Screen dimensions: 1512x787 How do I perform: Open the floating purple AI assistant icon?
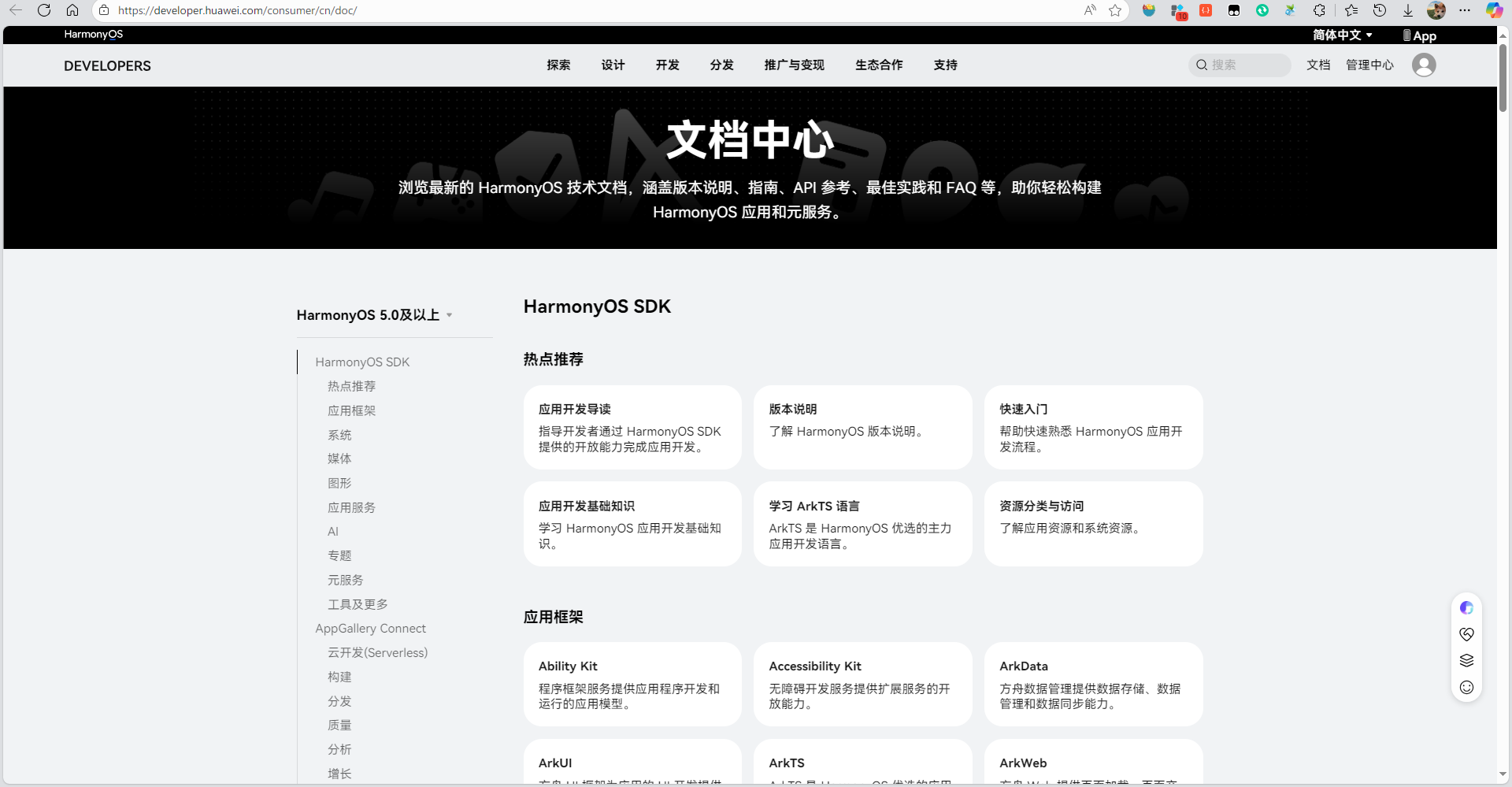(1466, 607)
